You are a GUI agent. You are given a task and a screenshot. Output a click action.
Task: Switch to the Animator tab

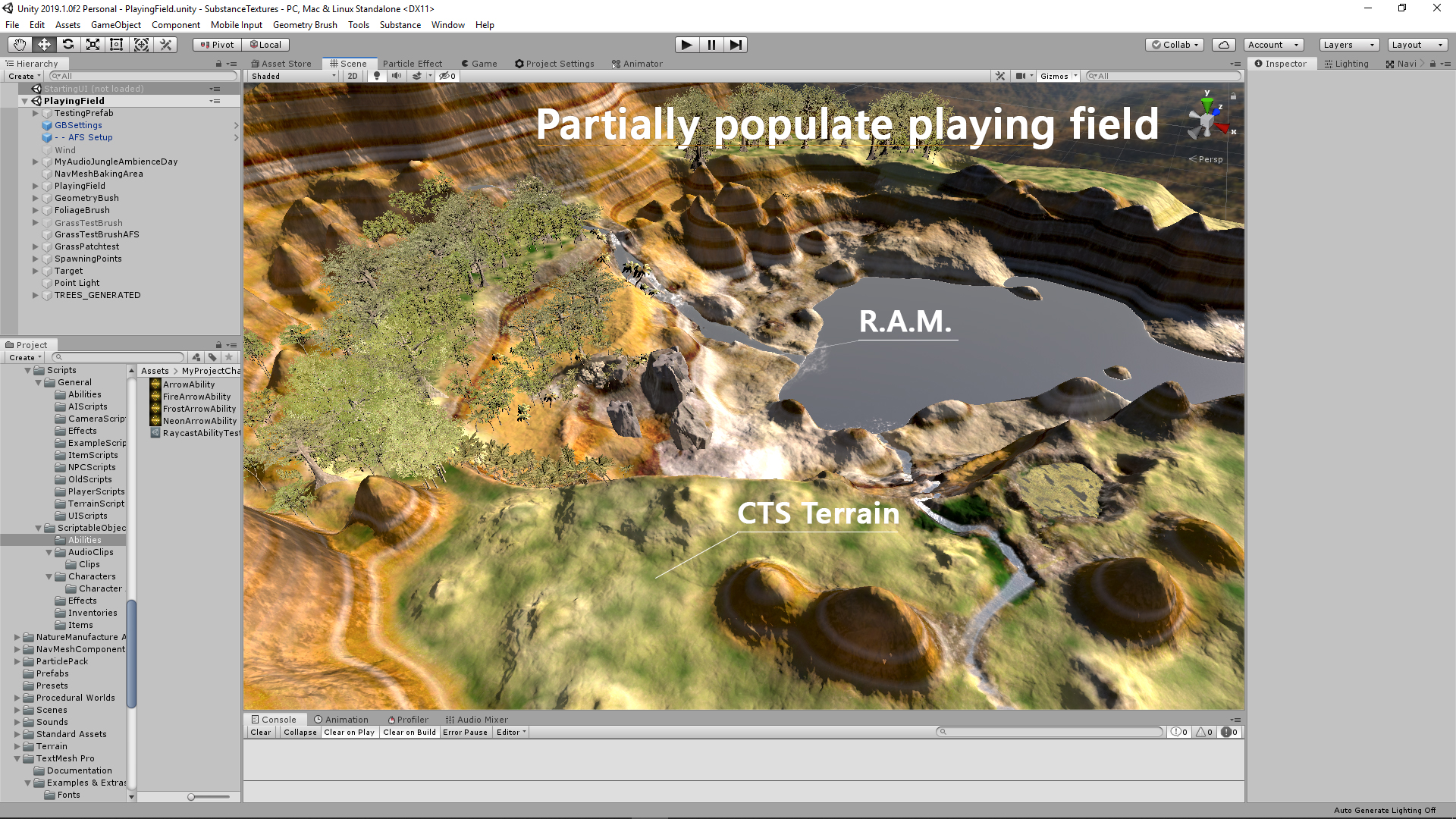(637, 64)
